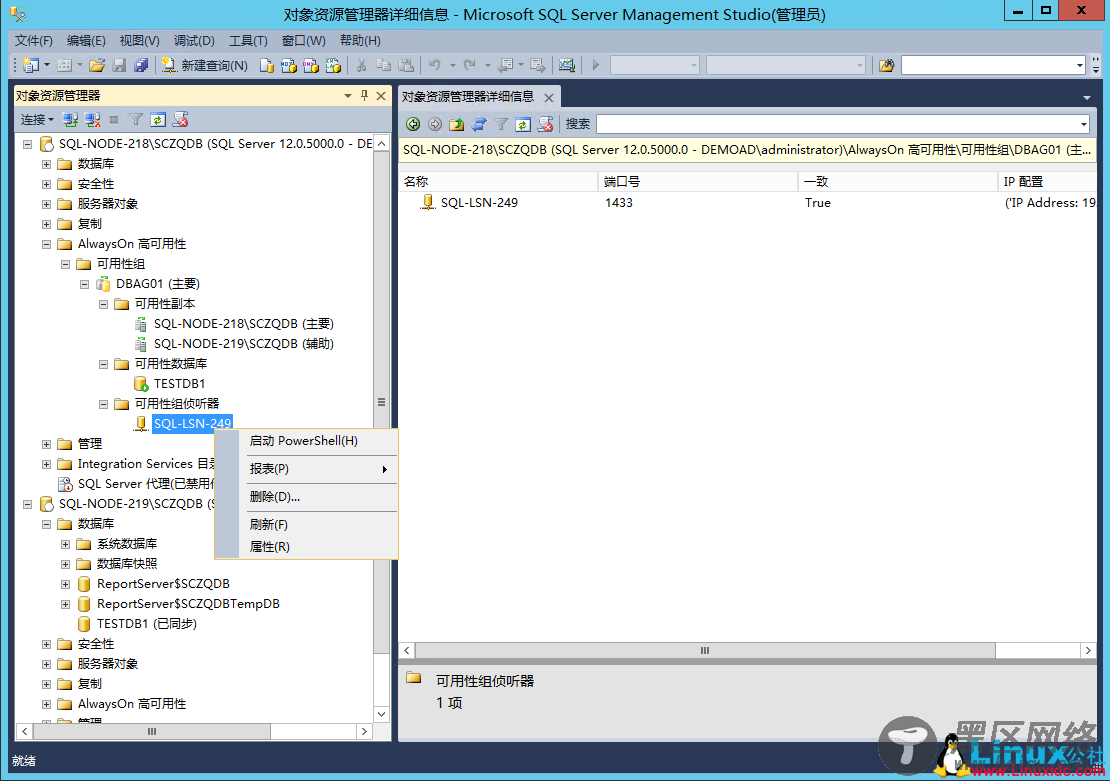This screenshot has width=1110, height=781.
Task: Click the IP 配置 column header
Action: click(1047, 181)
